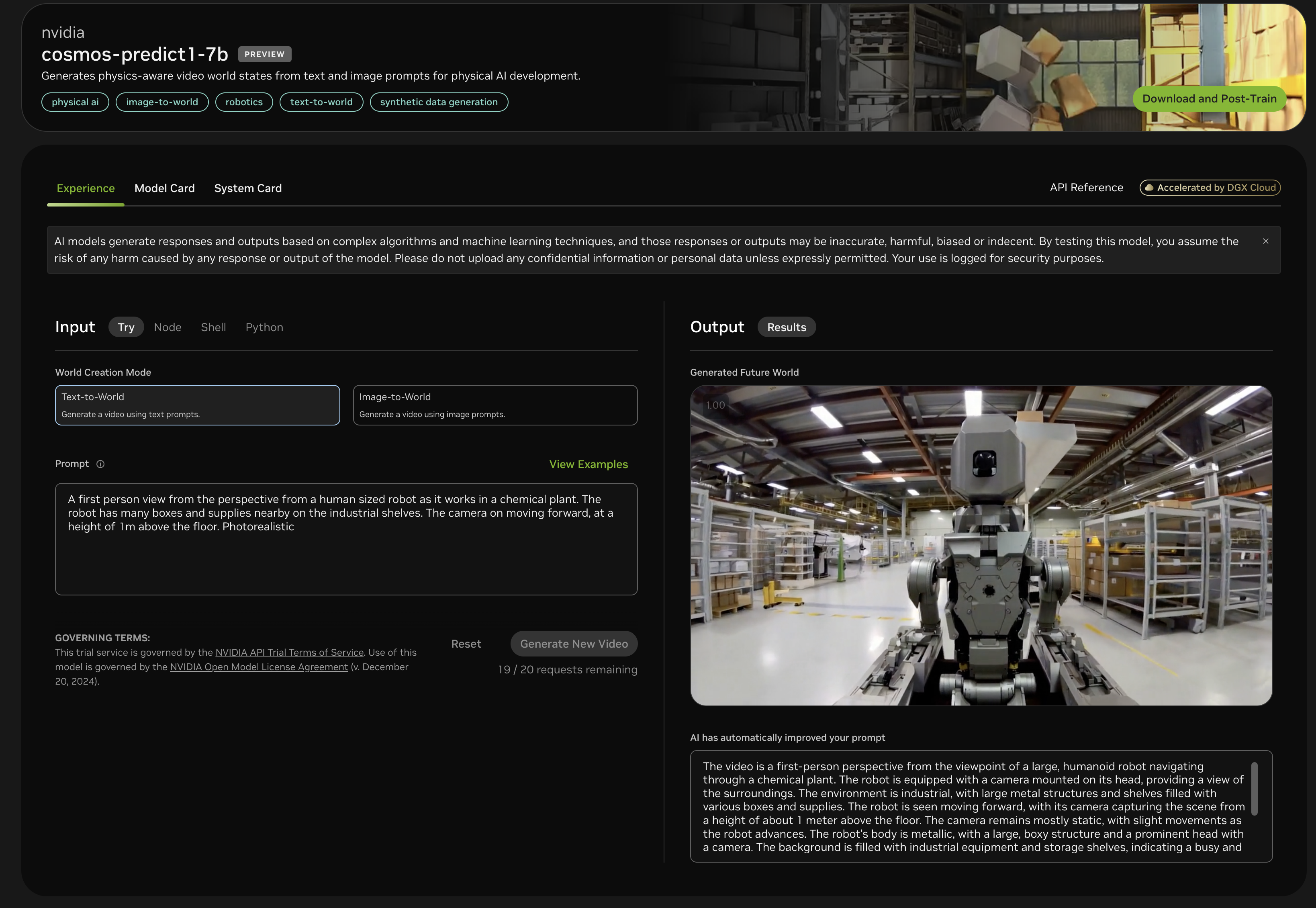Click the text-to-world tag
The height and width of the screenshot is (908, 1316).
(x=321, y=102)
